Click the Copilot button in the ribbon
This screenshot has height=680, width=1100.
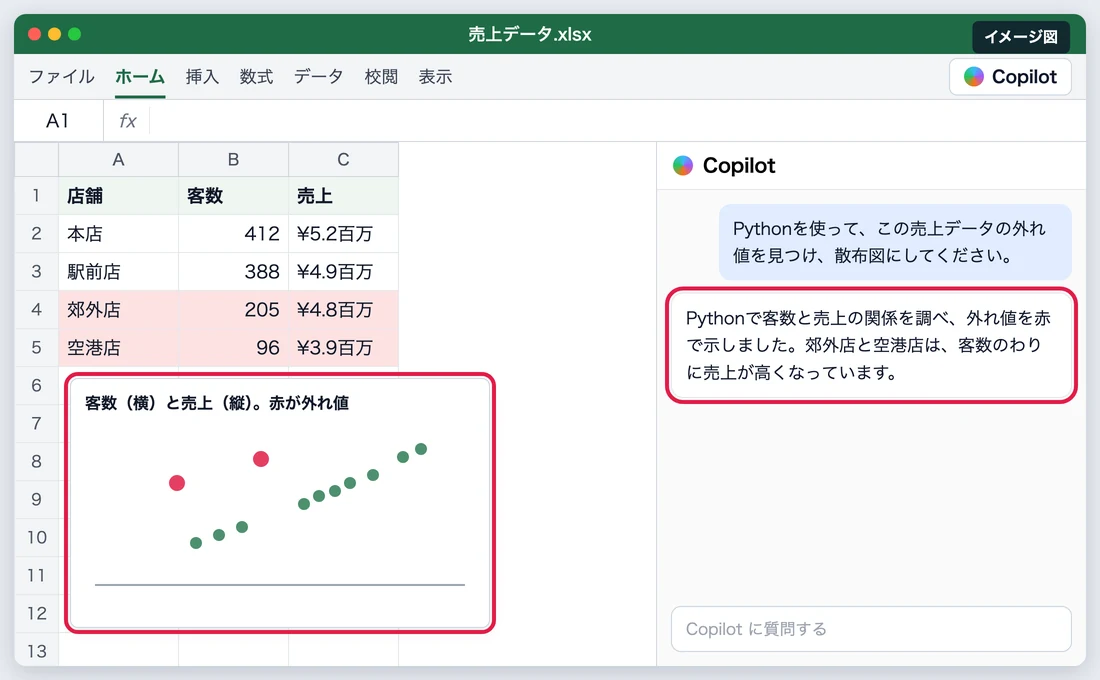(1010, 76)
